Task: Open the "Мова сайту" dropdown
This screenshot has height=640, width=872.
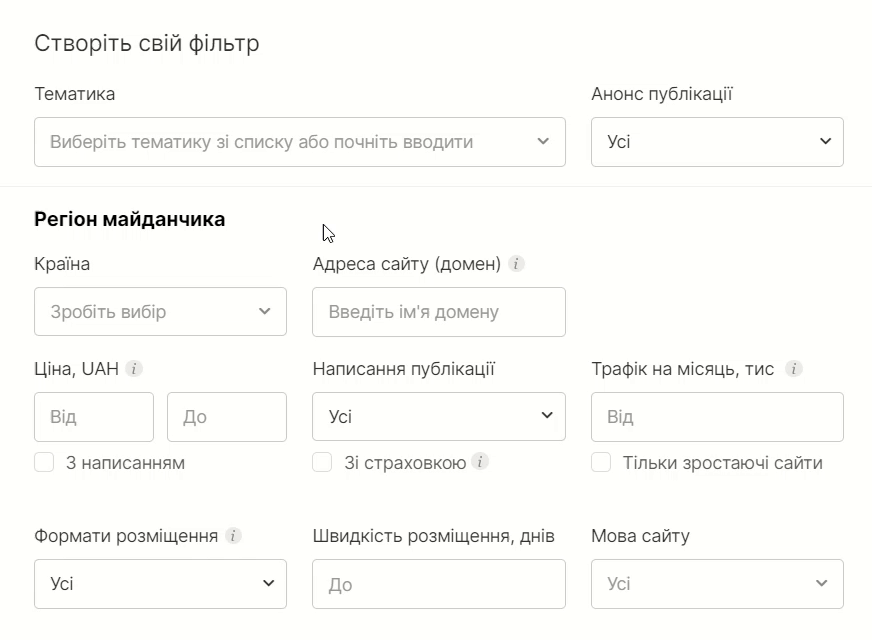Action: pyautogui.click(x=716, y=584)
